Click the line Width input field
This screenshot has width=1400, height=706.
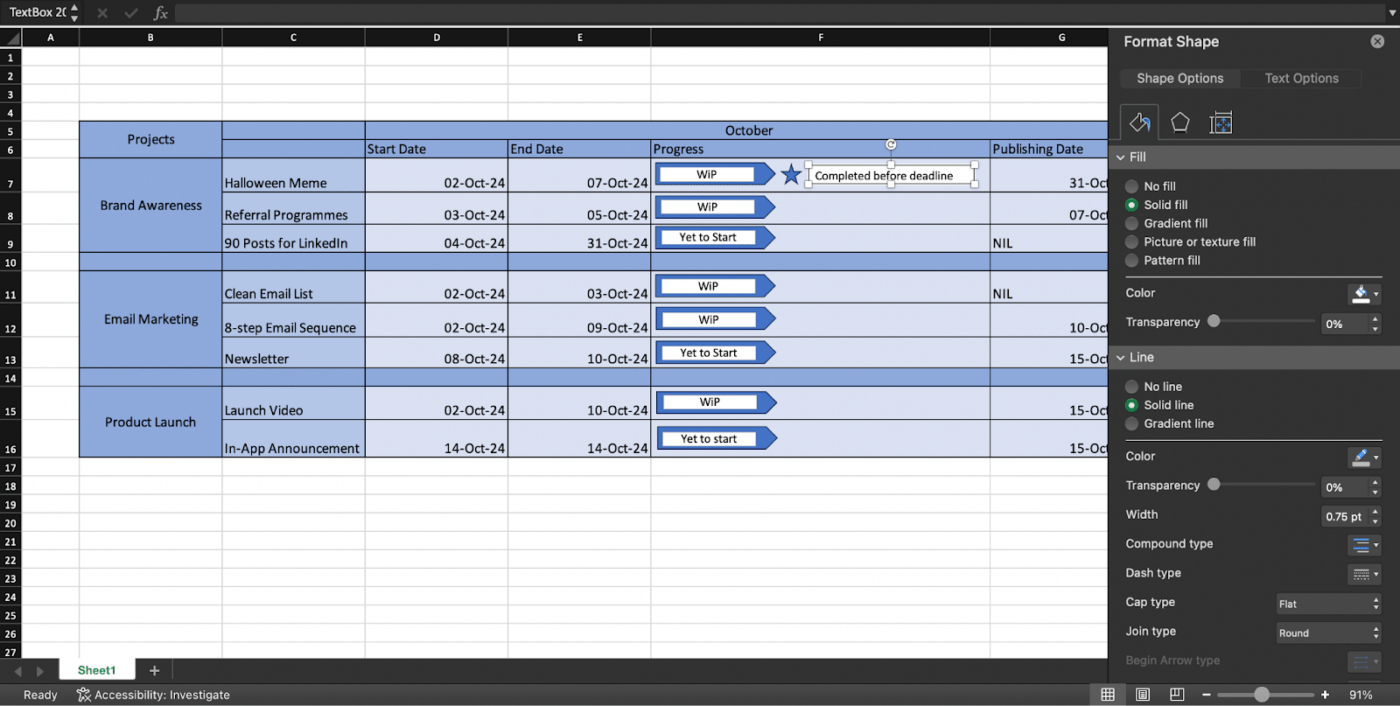click(x=1344, y=517)
